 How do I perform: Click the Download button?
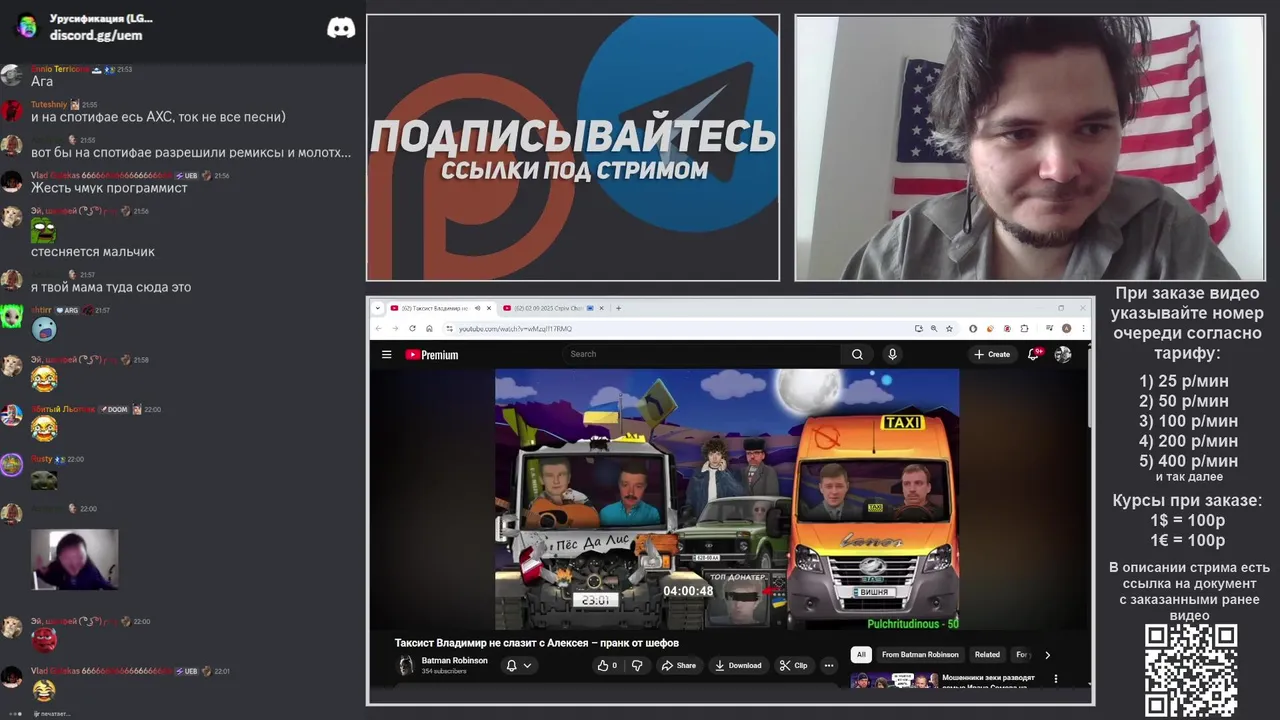pyautogui.click(x=738, y=665)
